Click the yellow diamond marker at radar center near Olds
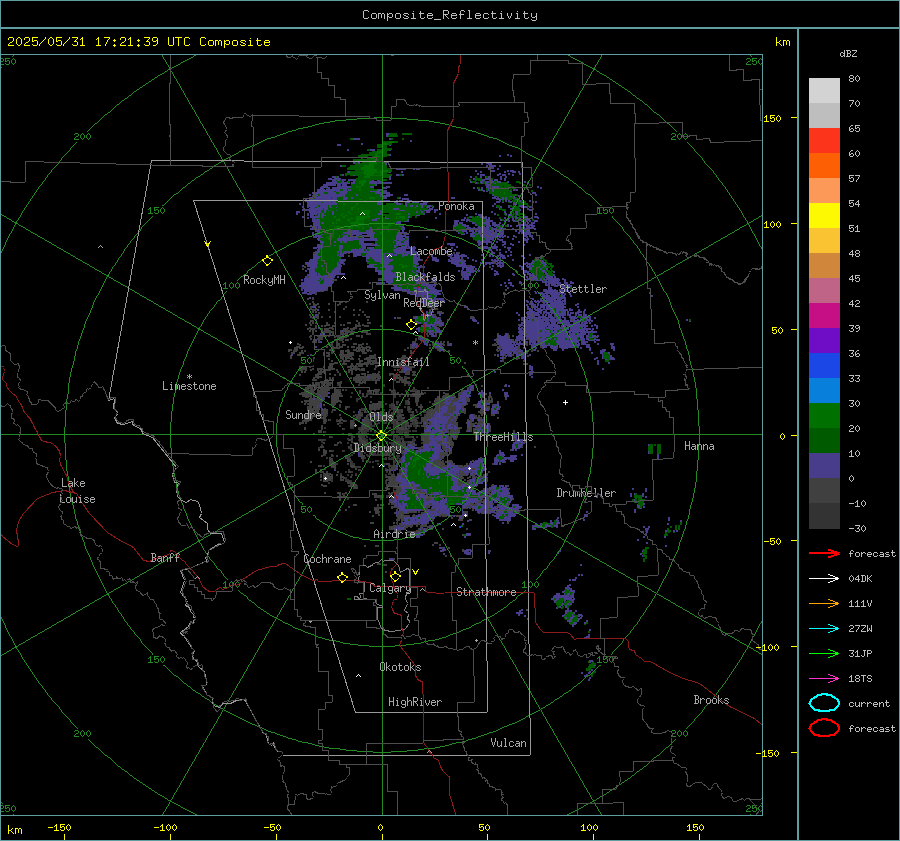 tap(381, 436)
